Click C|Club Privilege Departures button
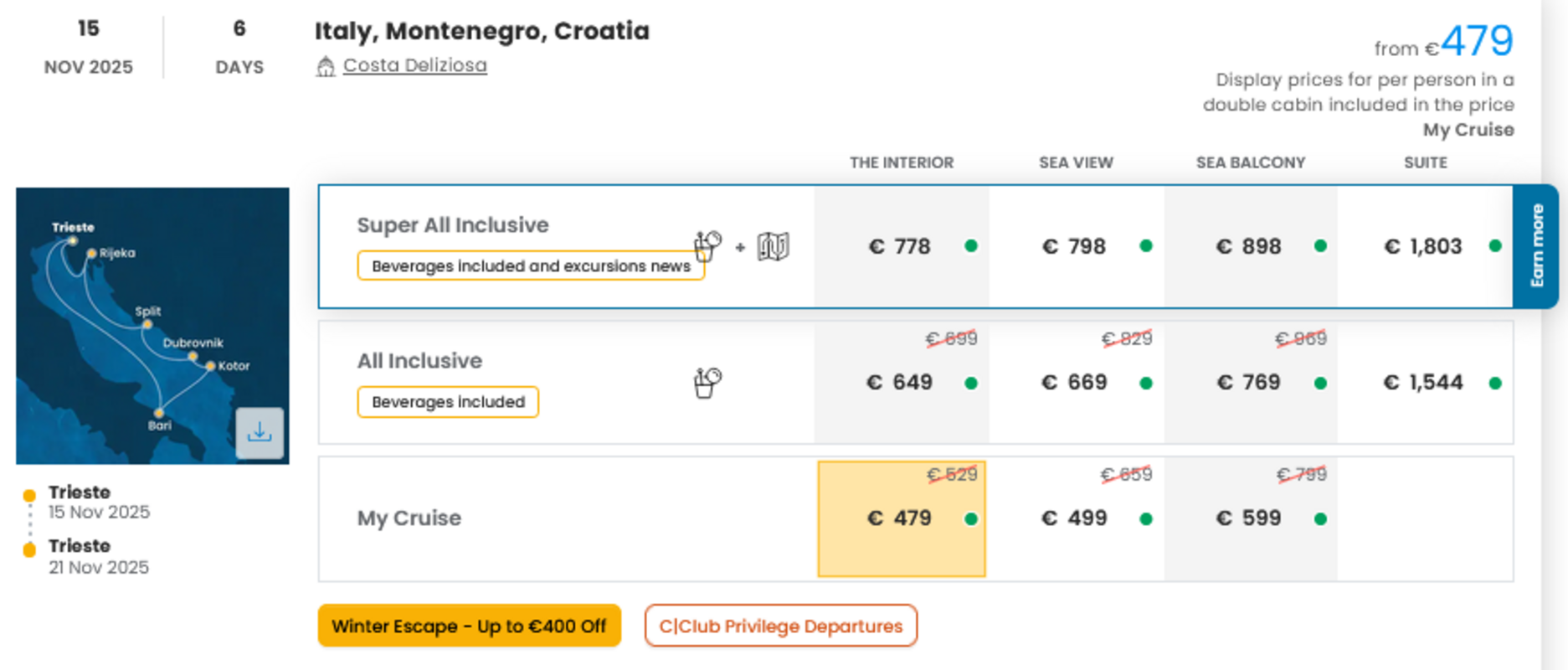1568x670 pixels. click(781, 626)
